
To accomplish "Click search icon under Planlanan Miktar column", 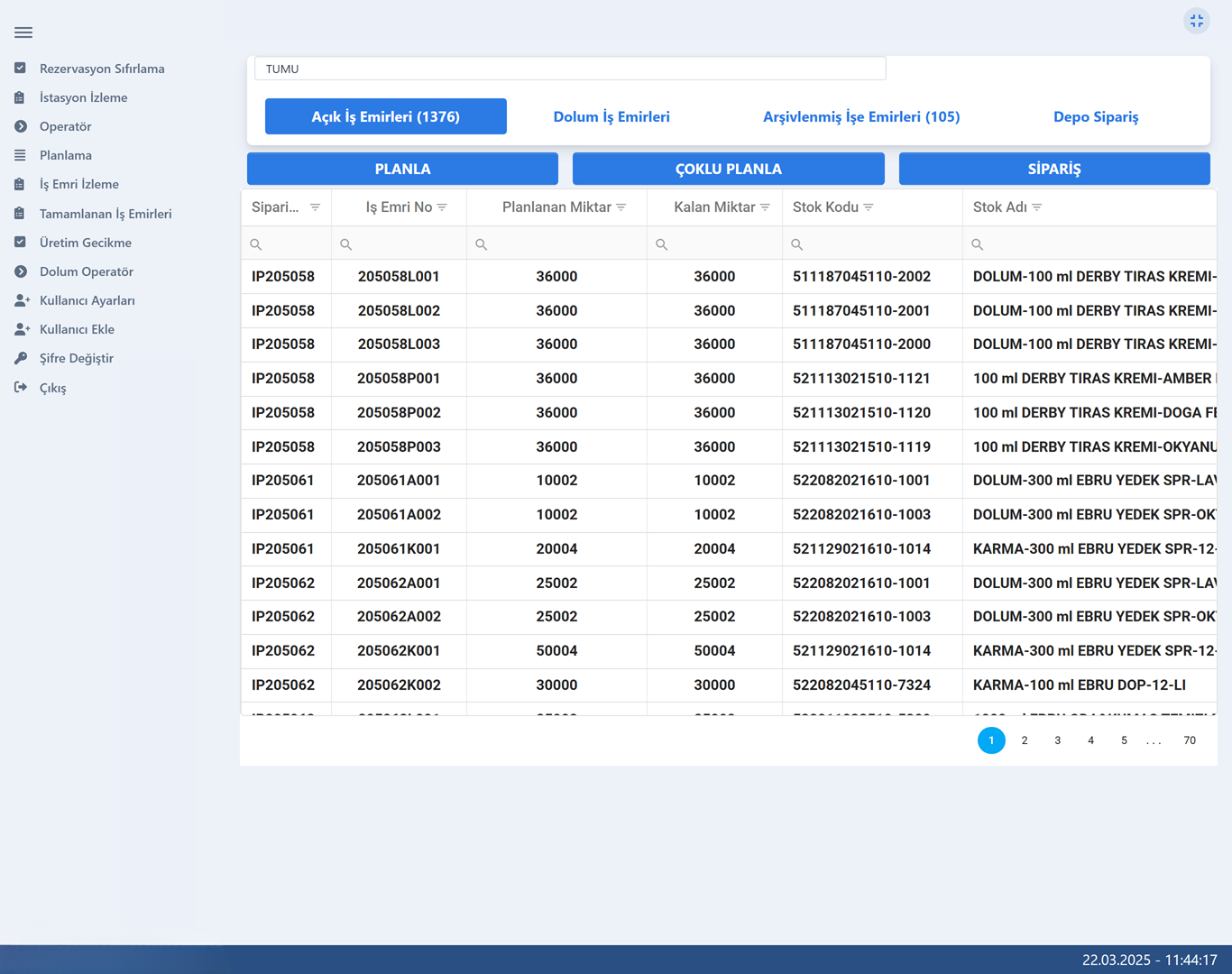I will point(482,244).
